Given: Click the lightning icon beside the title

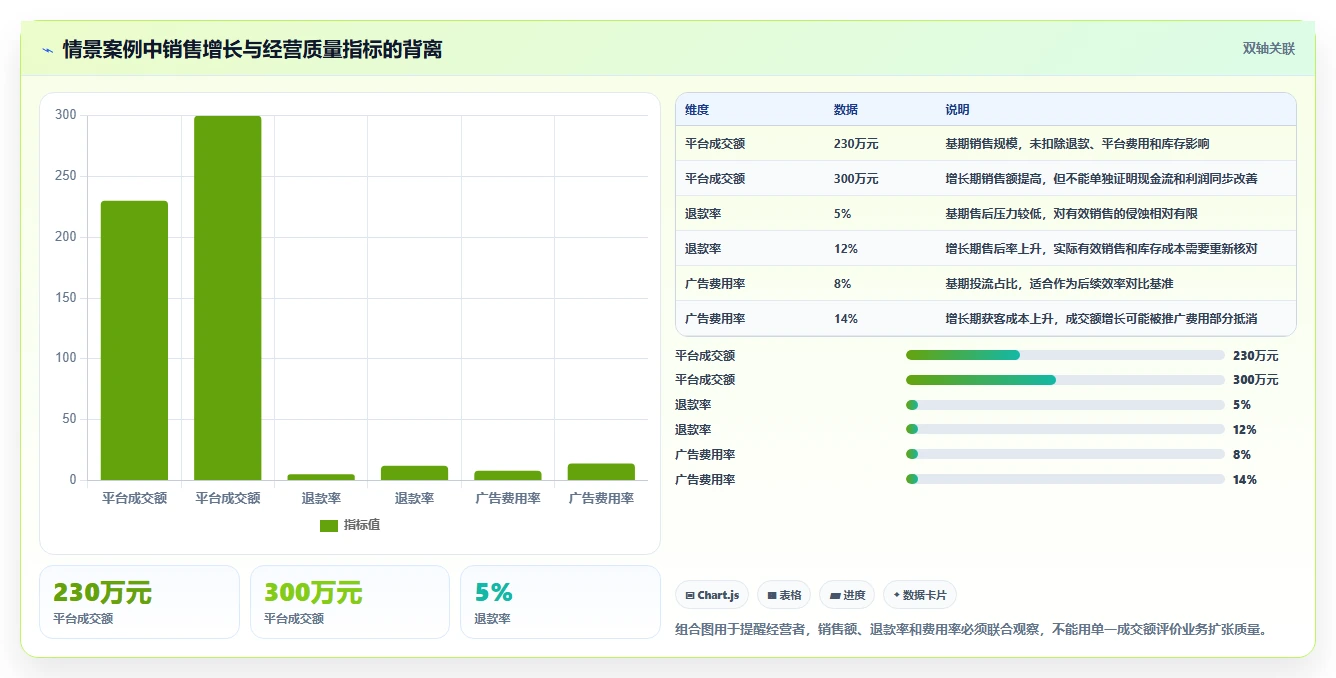Looking at the screenshot, I should [x=47, y=50].
